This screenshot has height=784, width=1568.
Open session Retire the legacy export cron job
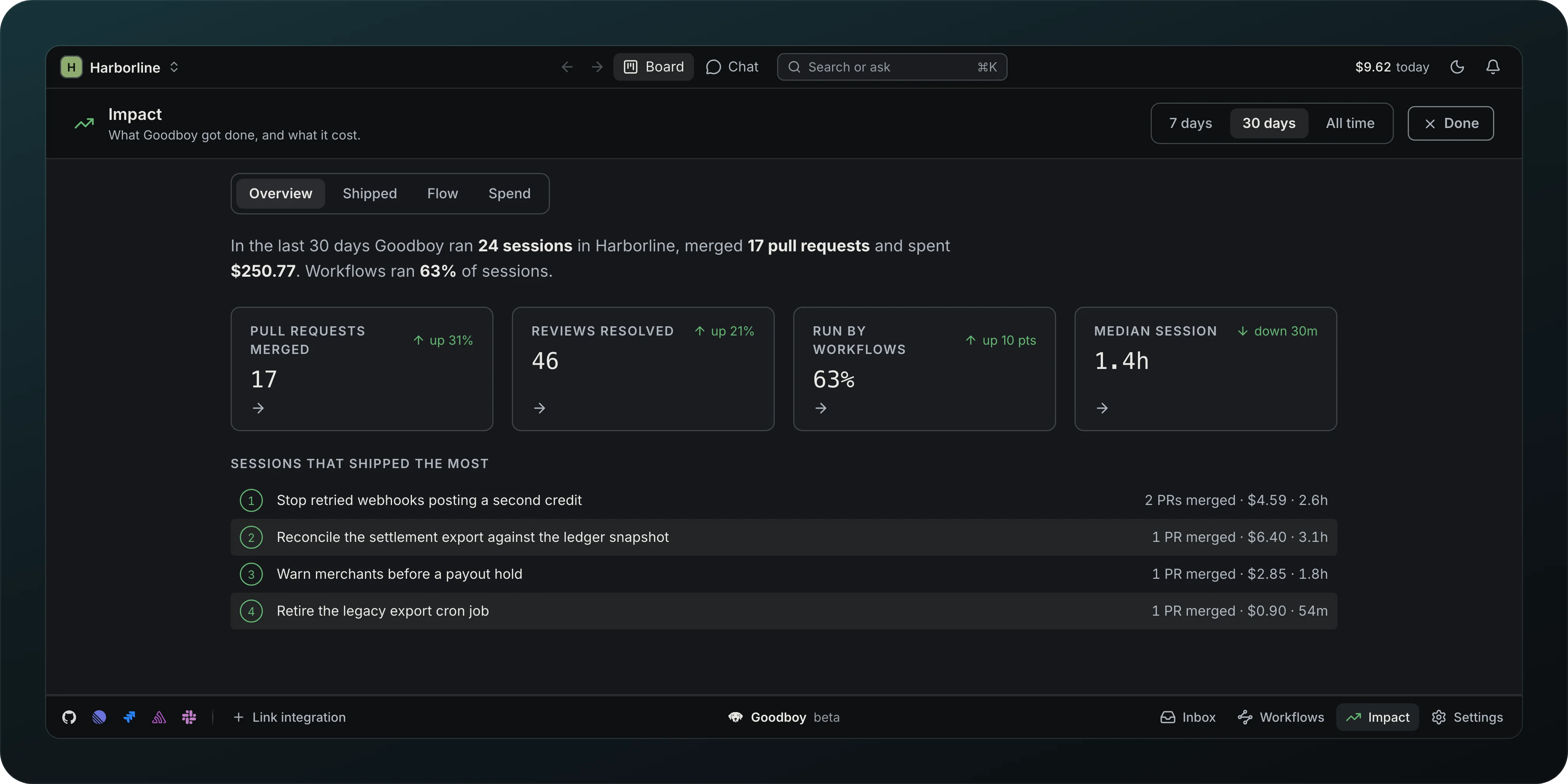pos(783,611)
